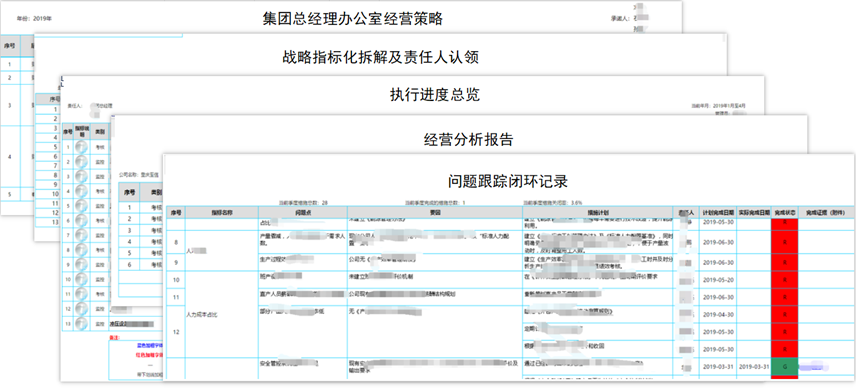Click the row 2 status ball in 执行进度总览
856x389 pixels.
click(81, 162)
